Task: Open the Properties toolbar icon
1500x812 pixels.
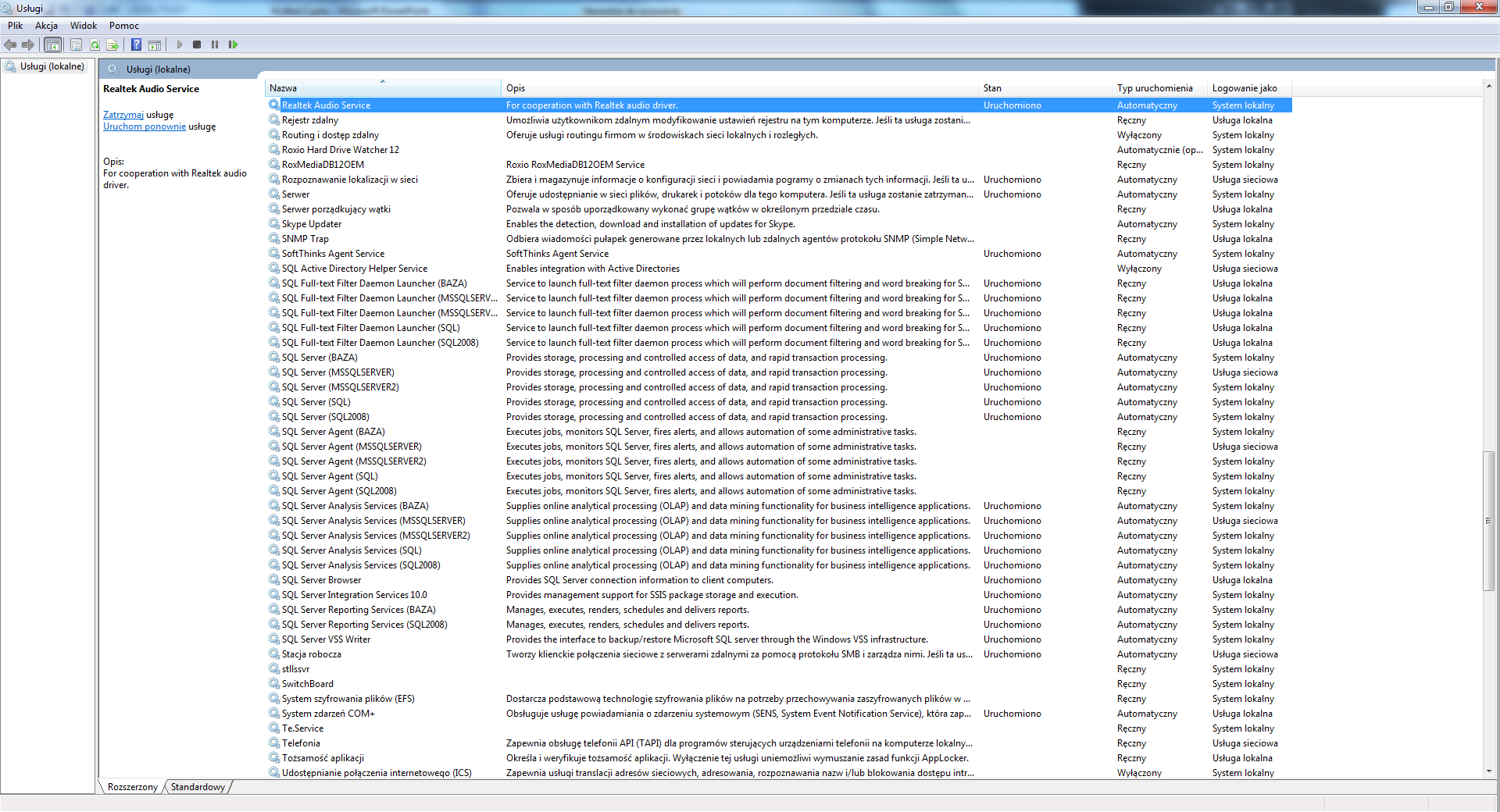Action: pos(76,45)
